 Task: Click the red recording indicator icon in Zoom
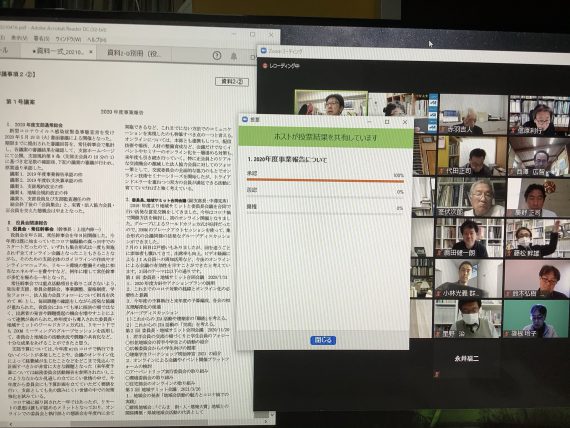tap(265, 66)
